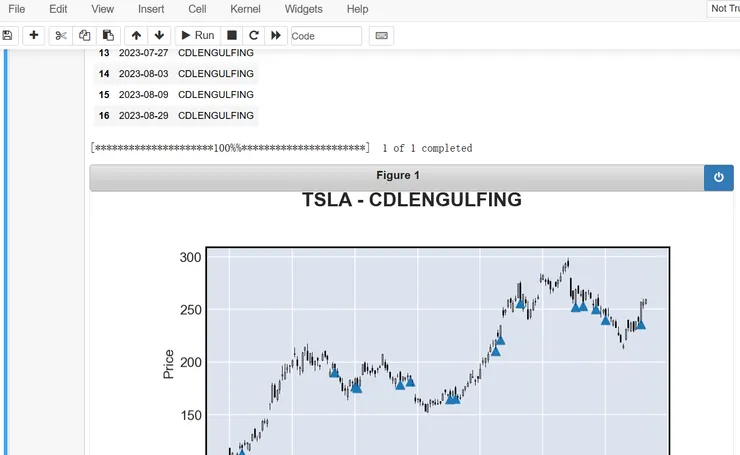Click the 150 y-axis tick label
The height and width of the screenshot is (455, 740).
point(190,415)
